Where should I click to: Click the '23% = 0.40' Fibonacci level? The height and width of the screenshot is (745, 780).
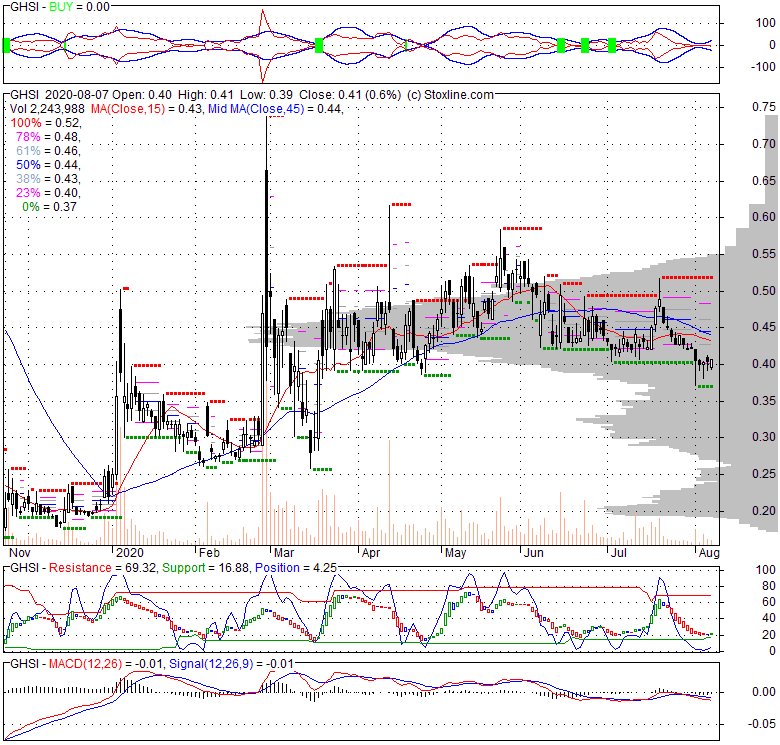(x=48, y=192)
